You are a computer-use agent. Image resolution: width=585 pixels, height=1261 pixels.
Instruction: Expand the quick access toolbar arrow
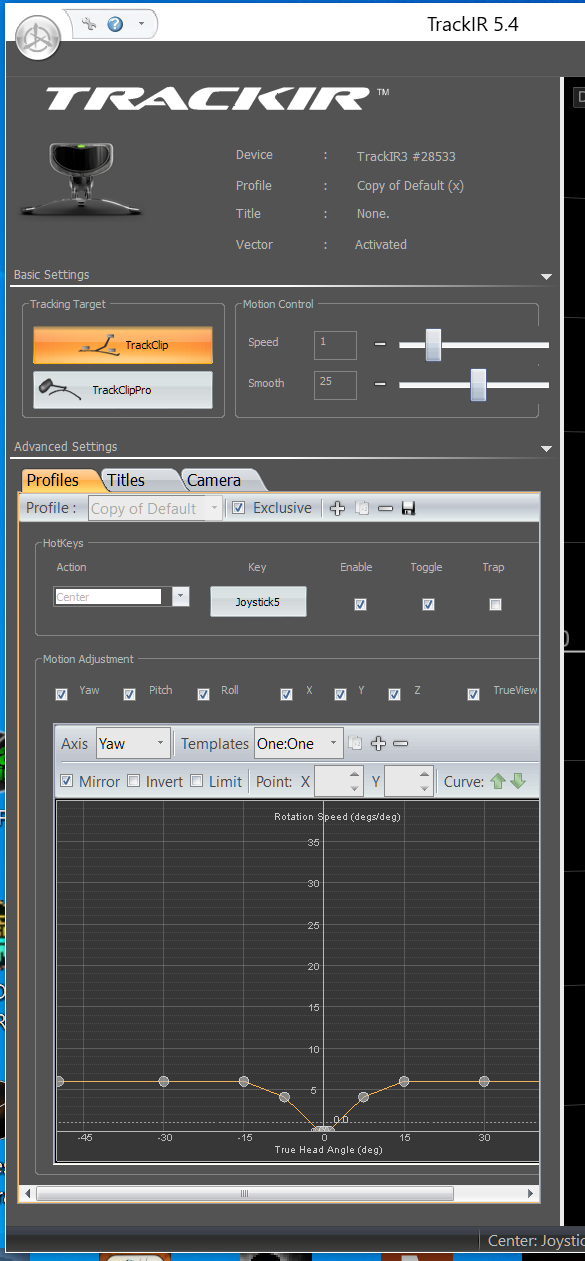142,24
